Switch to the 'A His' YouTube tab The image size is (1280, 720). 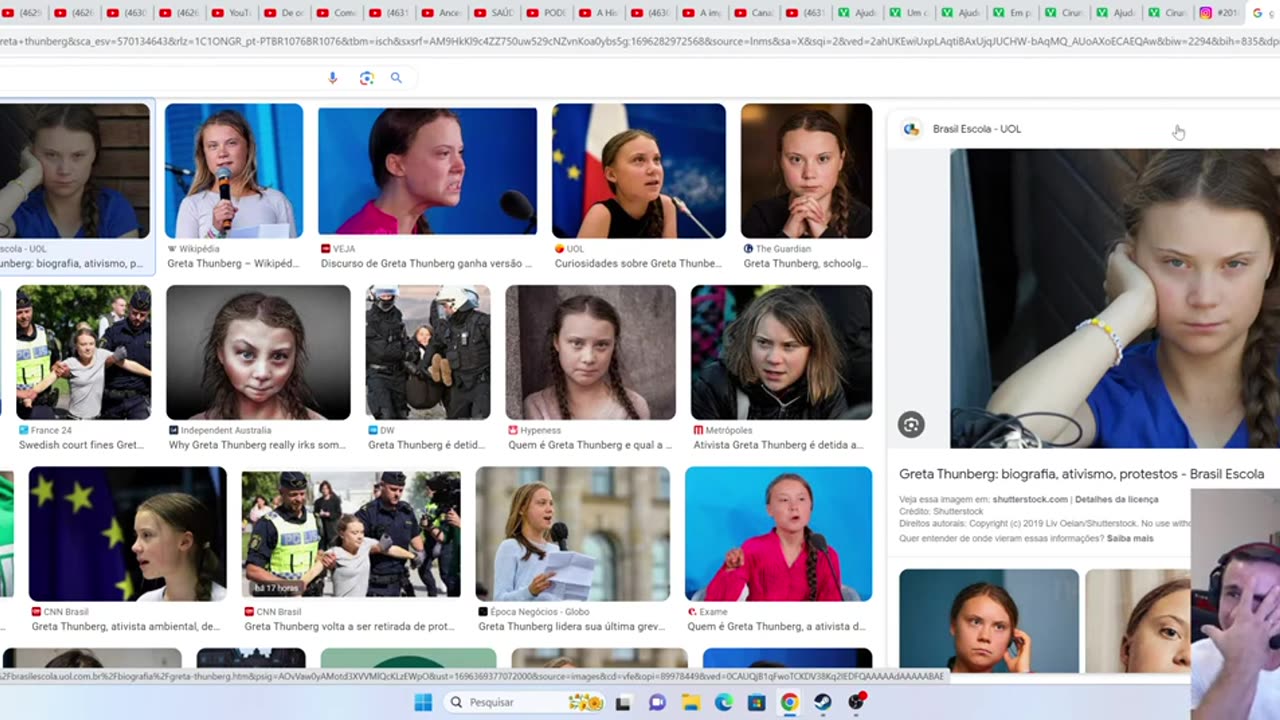[x=598, y=13]
